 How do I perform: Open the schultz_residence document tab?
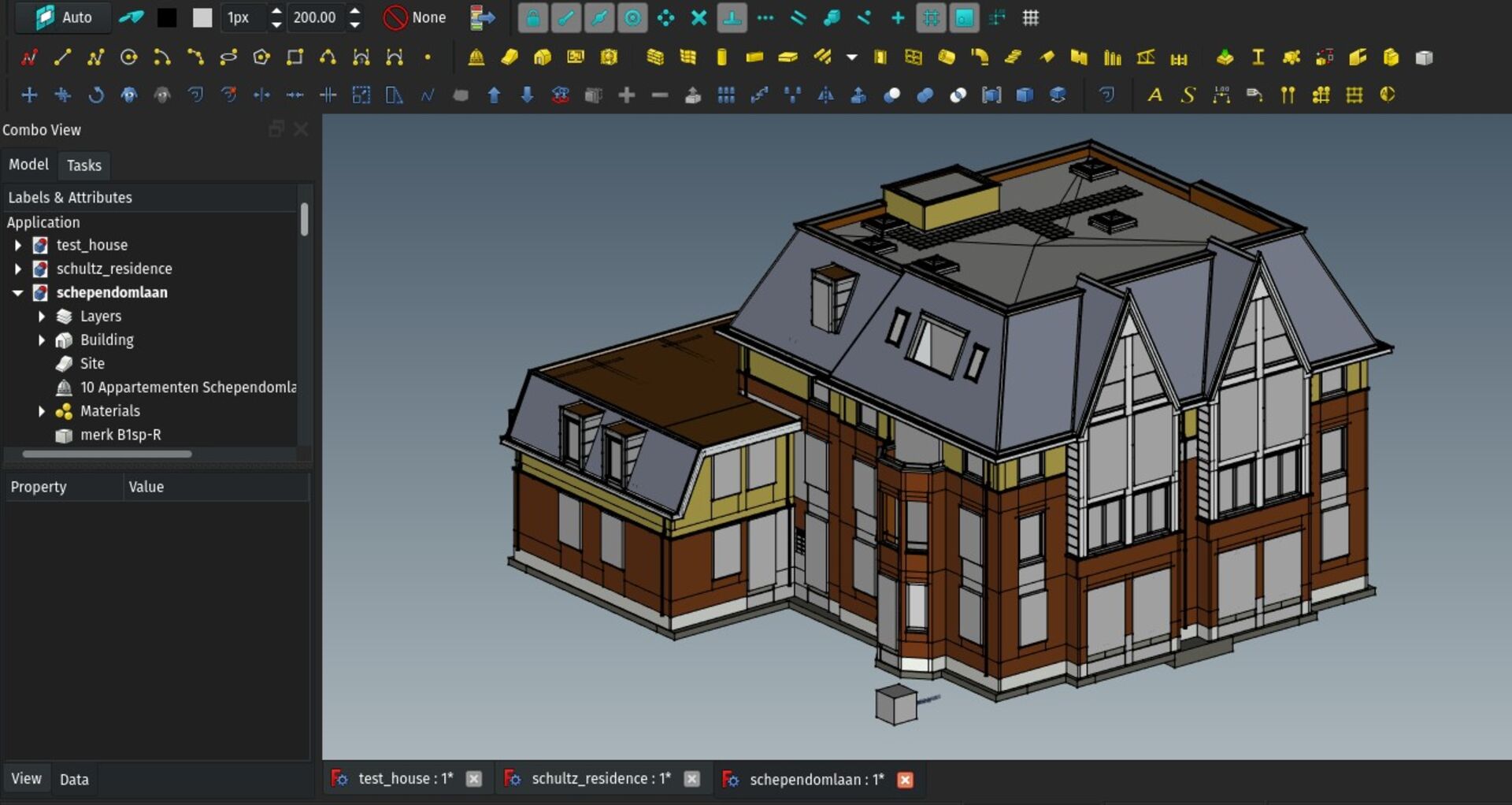tap(601, 779)
